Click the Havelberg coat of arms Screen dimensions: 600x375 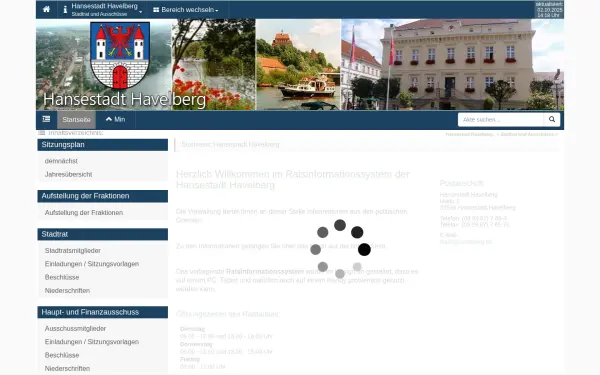click(x=120, y=55)
